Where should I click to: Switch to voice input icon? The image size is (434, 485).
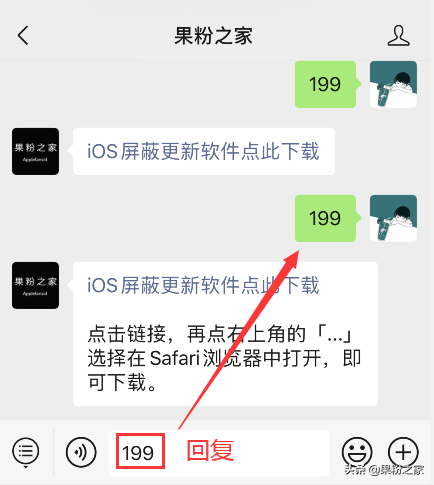[81, 452]
